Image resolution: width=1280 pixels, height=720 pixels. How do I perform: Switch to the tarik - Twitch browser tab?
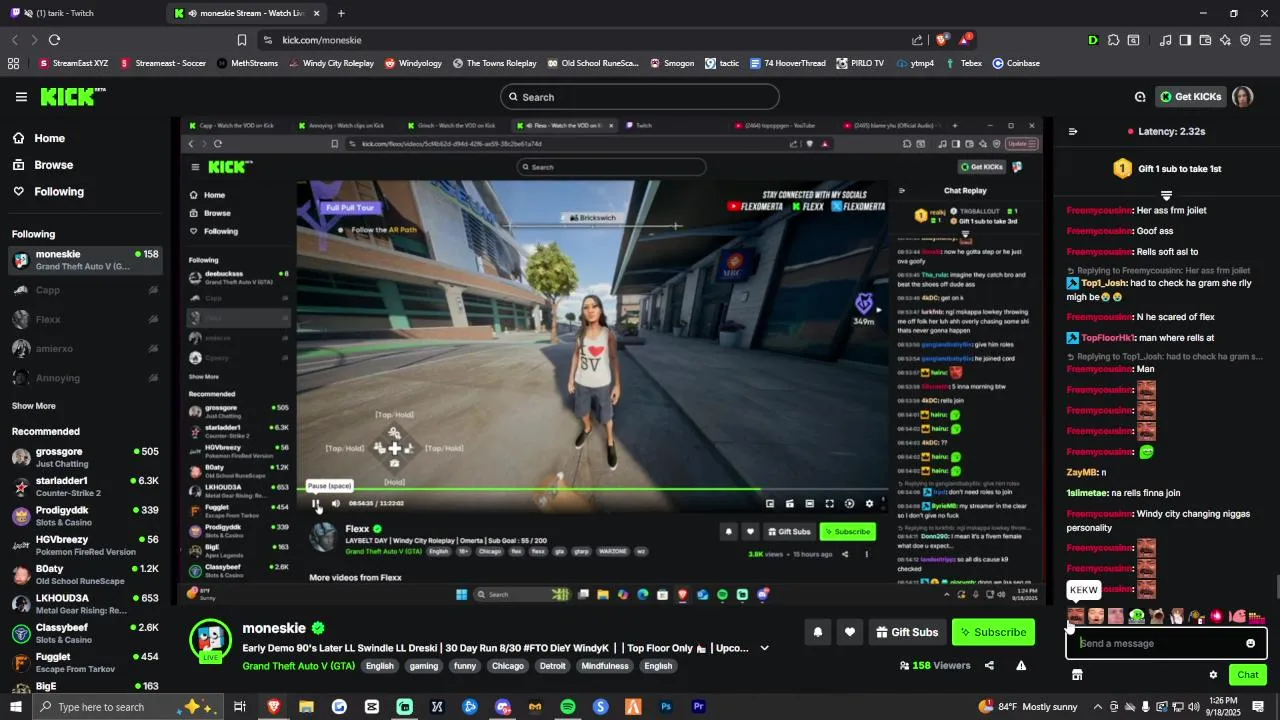point(80,13)
